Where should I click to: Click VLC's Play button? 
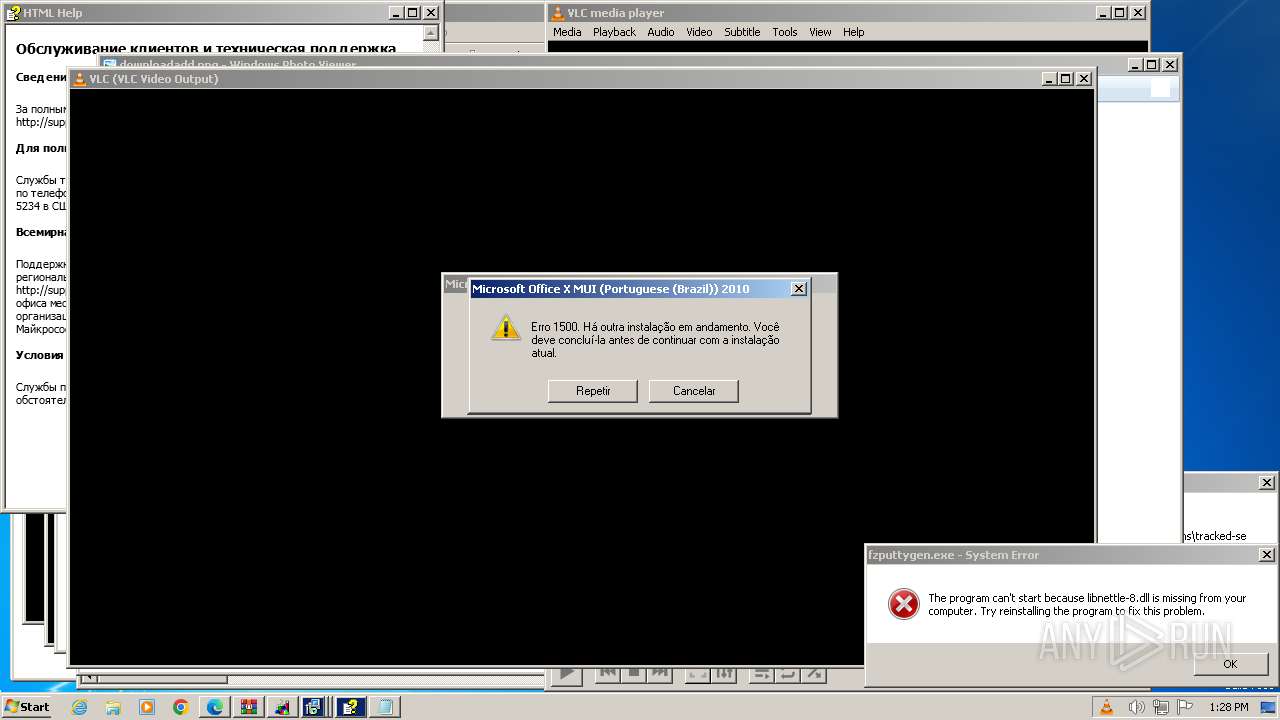tap(566, 675)
